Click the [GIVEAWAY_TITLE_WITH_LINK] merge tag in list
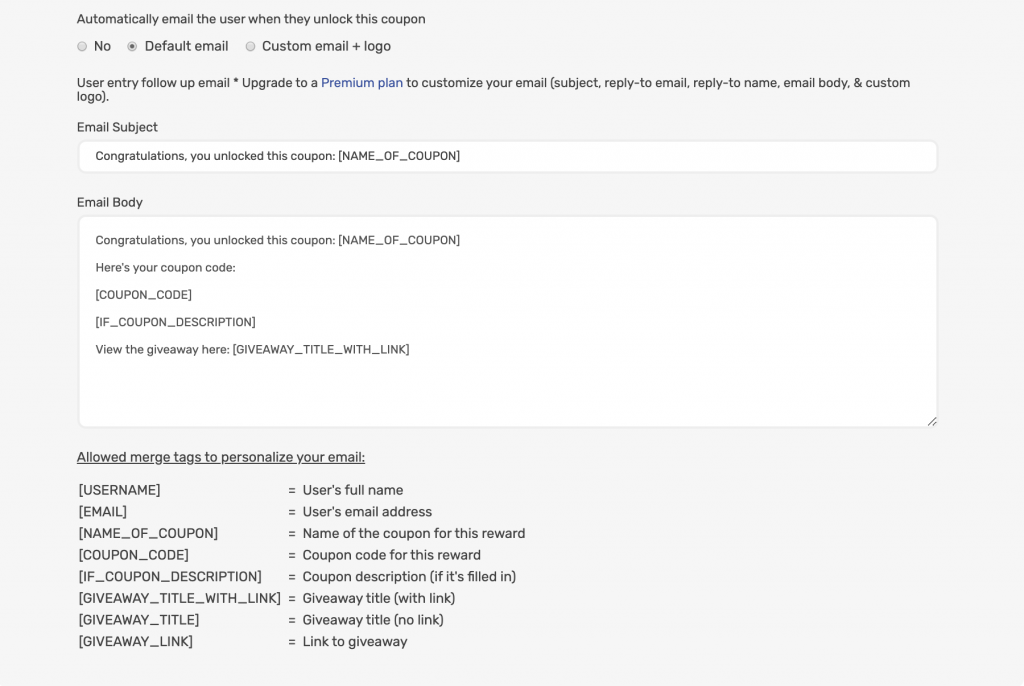 pos(180,598)
